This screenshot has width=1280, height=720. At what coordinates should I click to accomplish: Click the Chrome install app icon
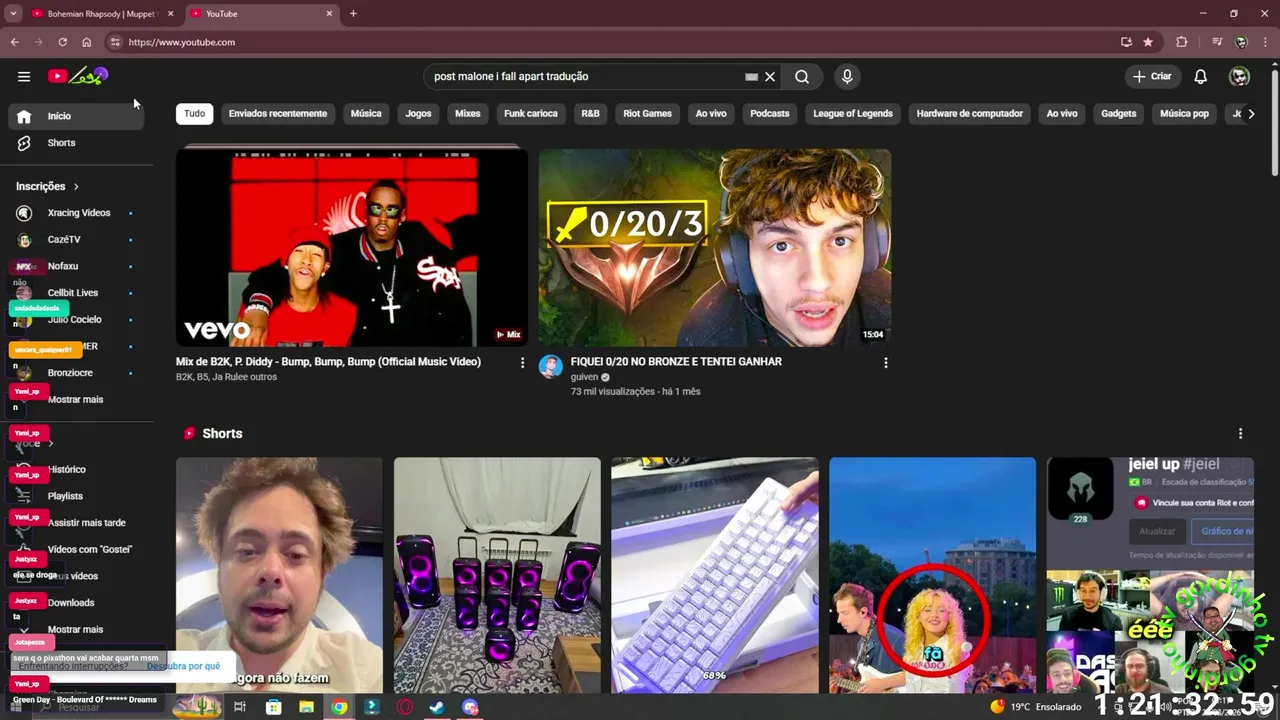click(1126, 42)
